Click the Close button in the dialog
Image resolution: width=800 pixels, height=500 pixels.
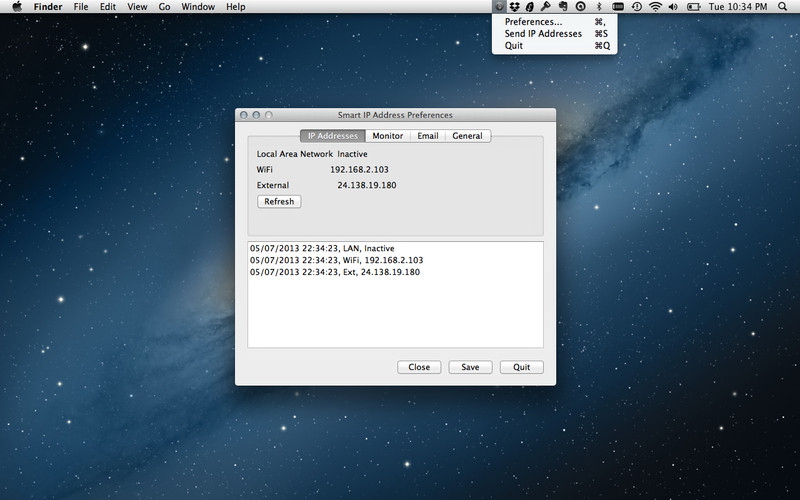pyautogui.click(x=419, y=367)
